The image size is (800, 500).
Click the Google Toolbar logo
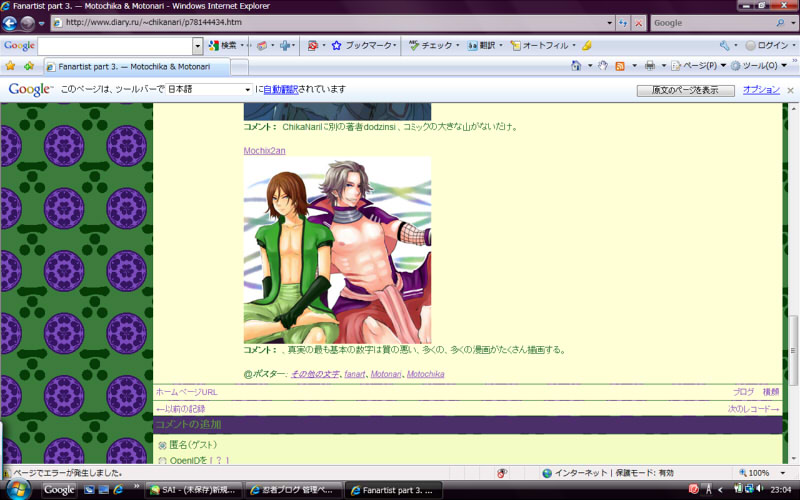tap(19, 45)
